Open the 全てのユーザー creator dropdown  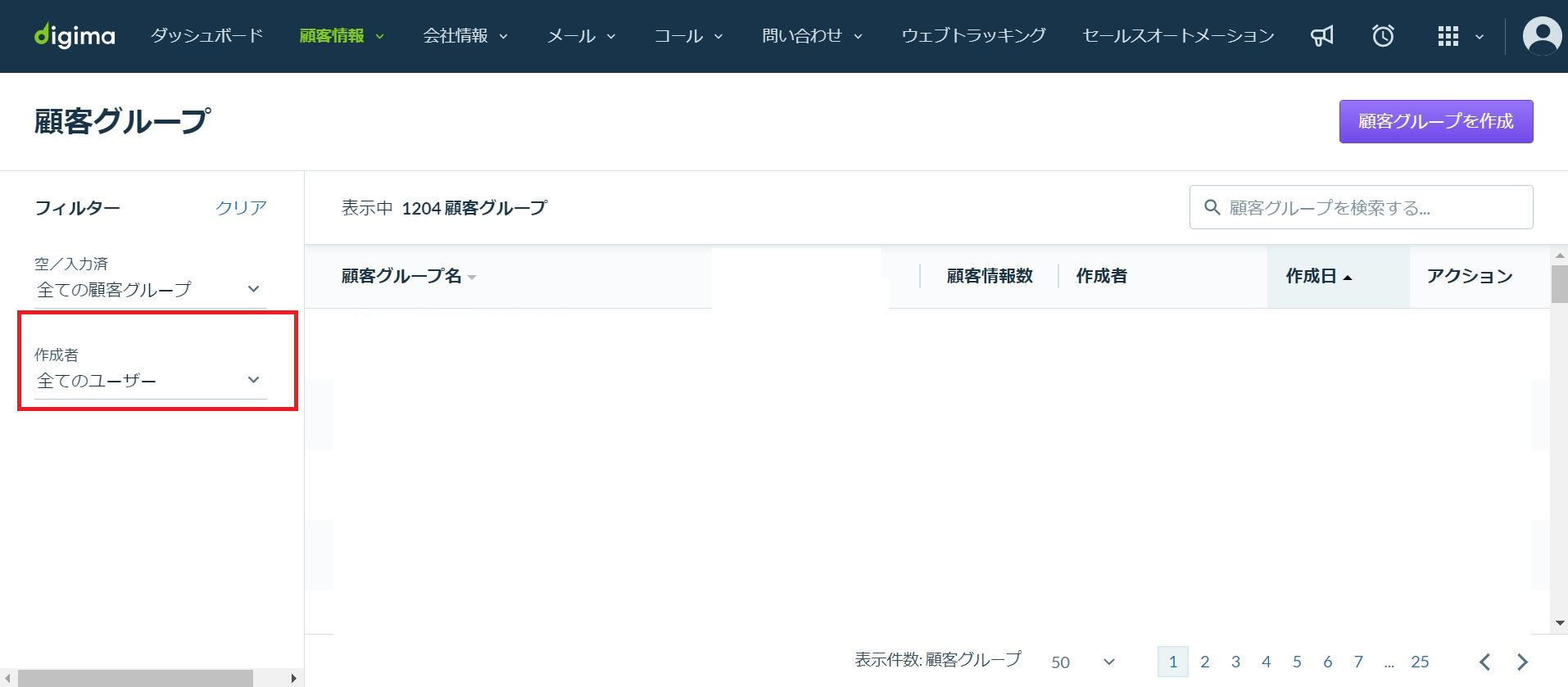click(x=151, y=380)
